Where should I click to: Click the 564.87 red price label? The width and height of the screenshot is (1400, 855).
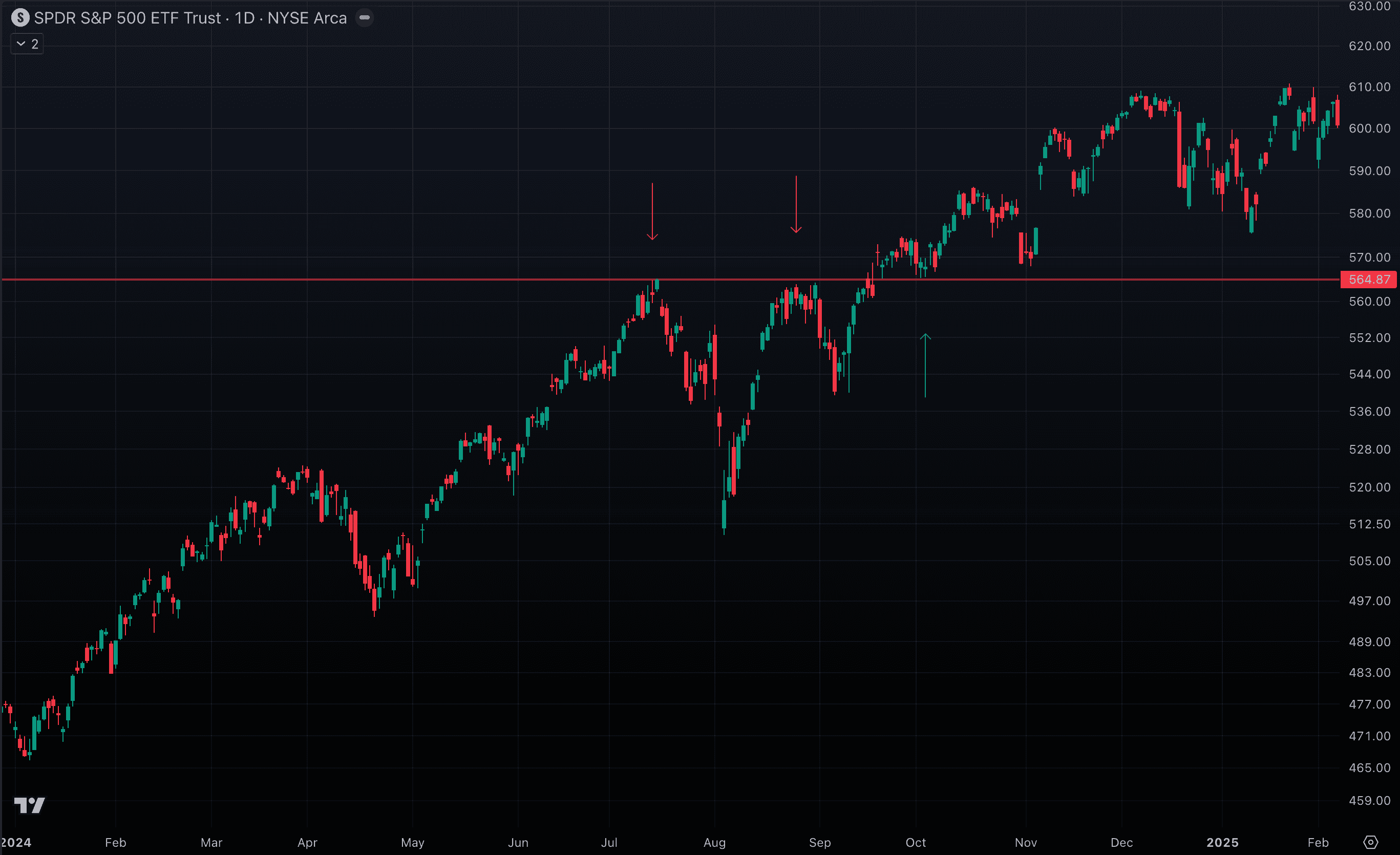(1369, 280)
